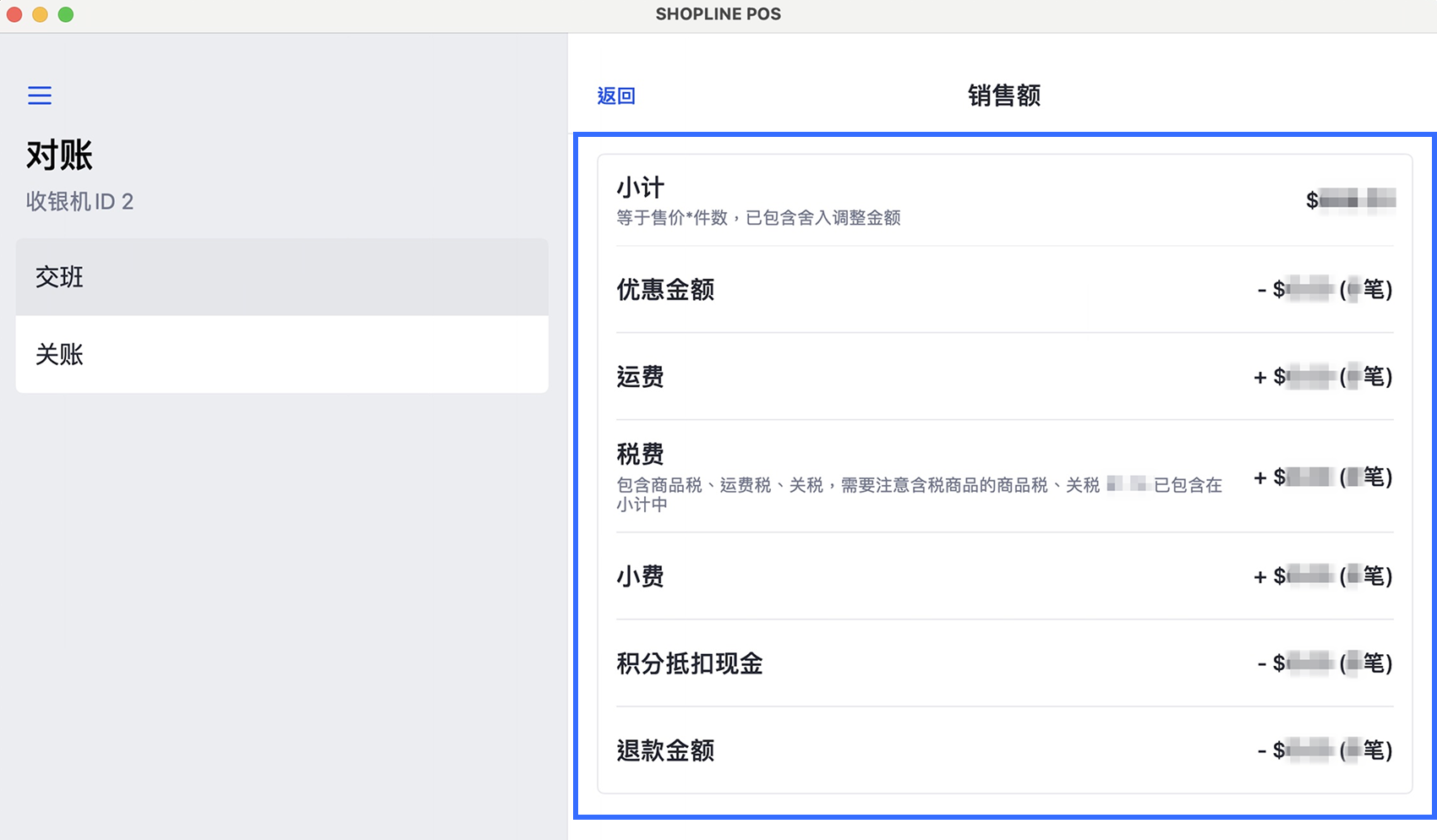Click the 收银机 ID 2 label
Screen dimensions: 1437x840
[79, 202]
